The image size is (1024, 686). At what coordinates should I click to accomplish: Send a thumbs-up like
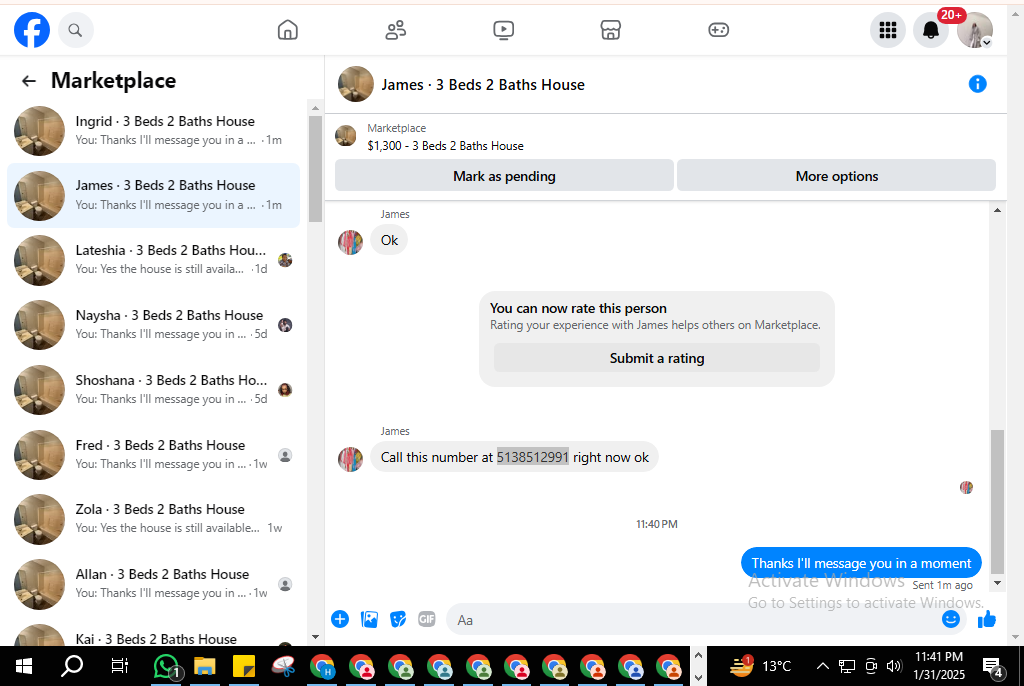[x=986, y=619]
